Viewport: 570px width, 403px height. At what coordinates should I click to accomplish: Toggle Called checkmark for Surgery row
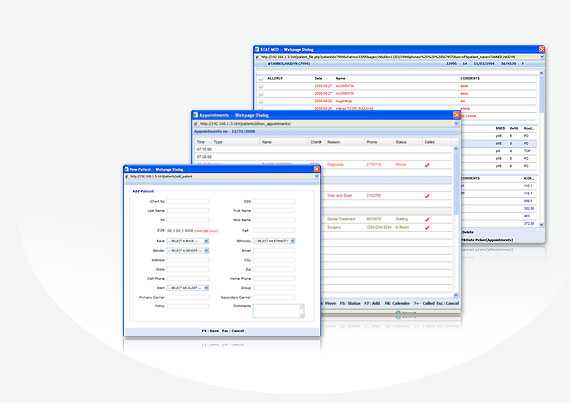click(x=427, y=227)
